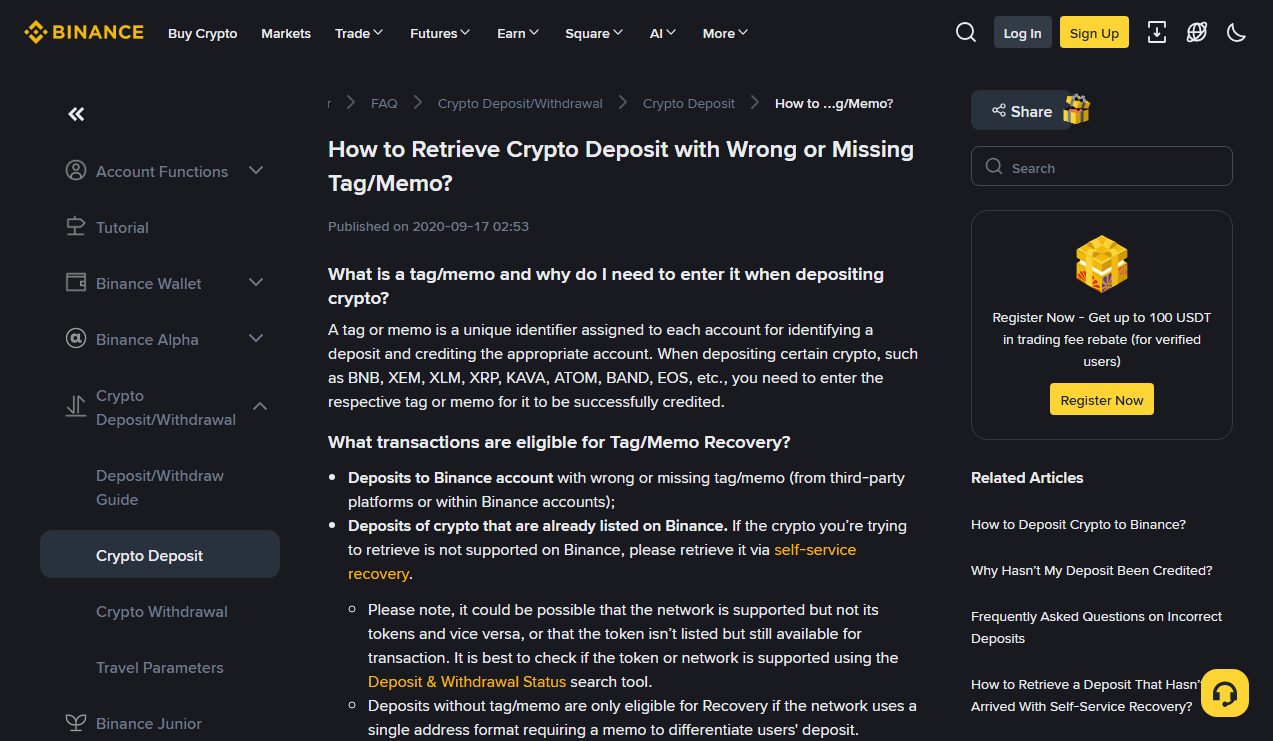The height and width of the screenshot is (741, 1273).
Task: Click the article title heading
Action: (621, 166)
